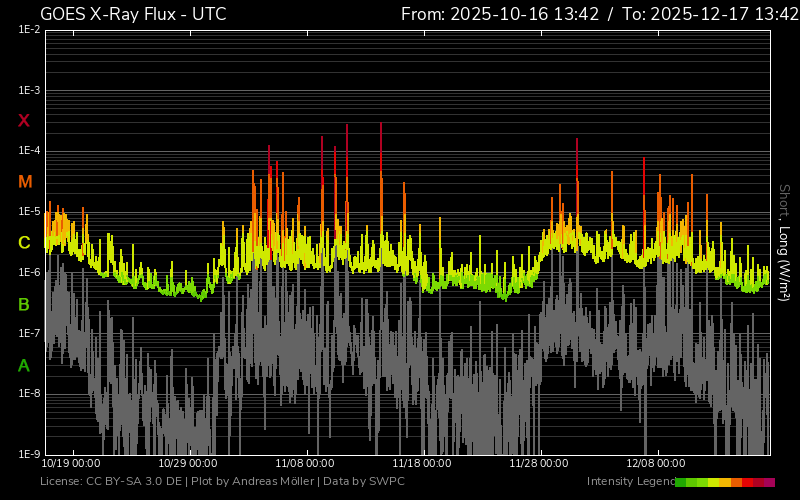Click the 11/28 00:00 time axis label

[539, 464]
